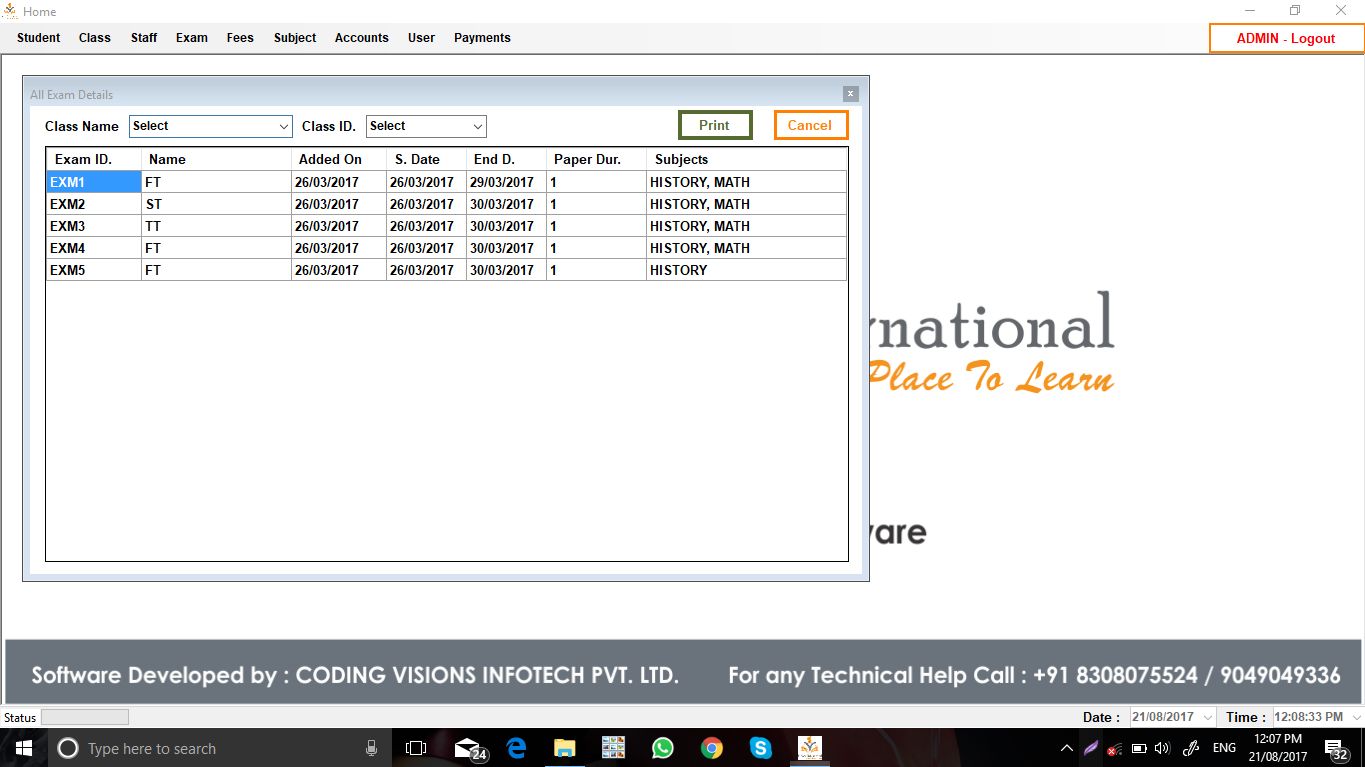This screenshot has height=767, width=1365.
Task: Open the Fees menu
Action: pyautogui.click(x=240, y=38)
